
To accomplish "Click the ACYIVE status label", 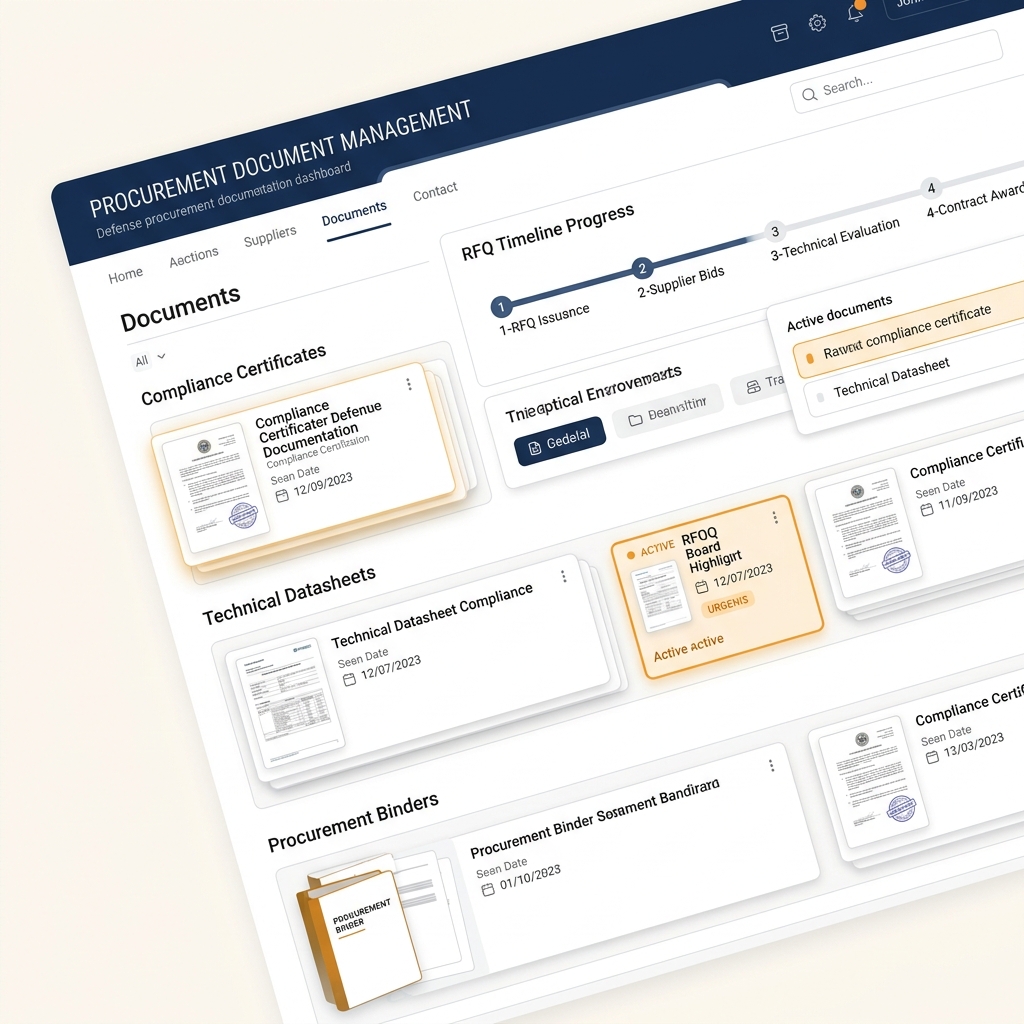I will [657, 549].
